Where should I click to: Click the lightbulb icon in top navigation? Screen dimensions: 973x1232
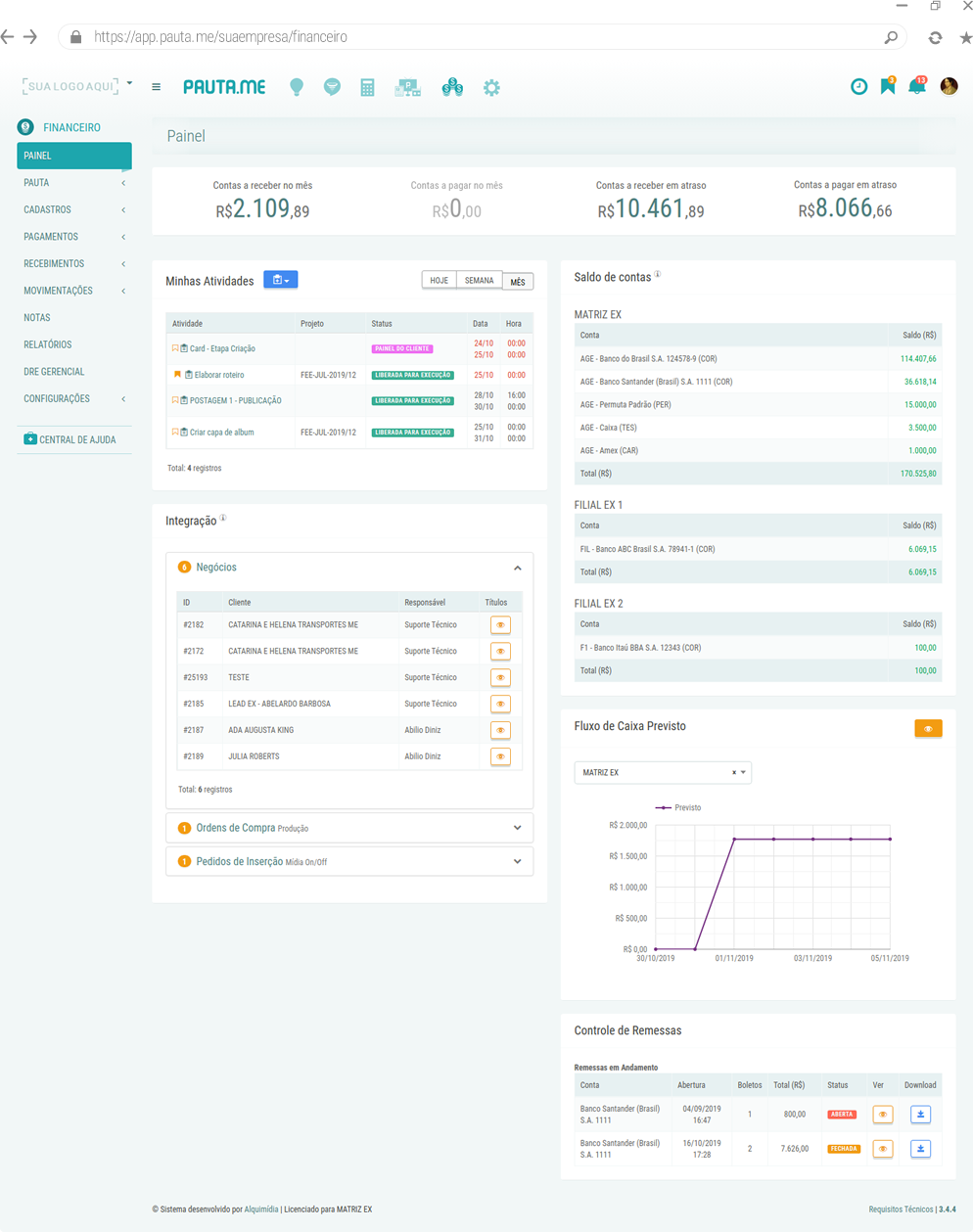(297, 87)
